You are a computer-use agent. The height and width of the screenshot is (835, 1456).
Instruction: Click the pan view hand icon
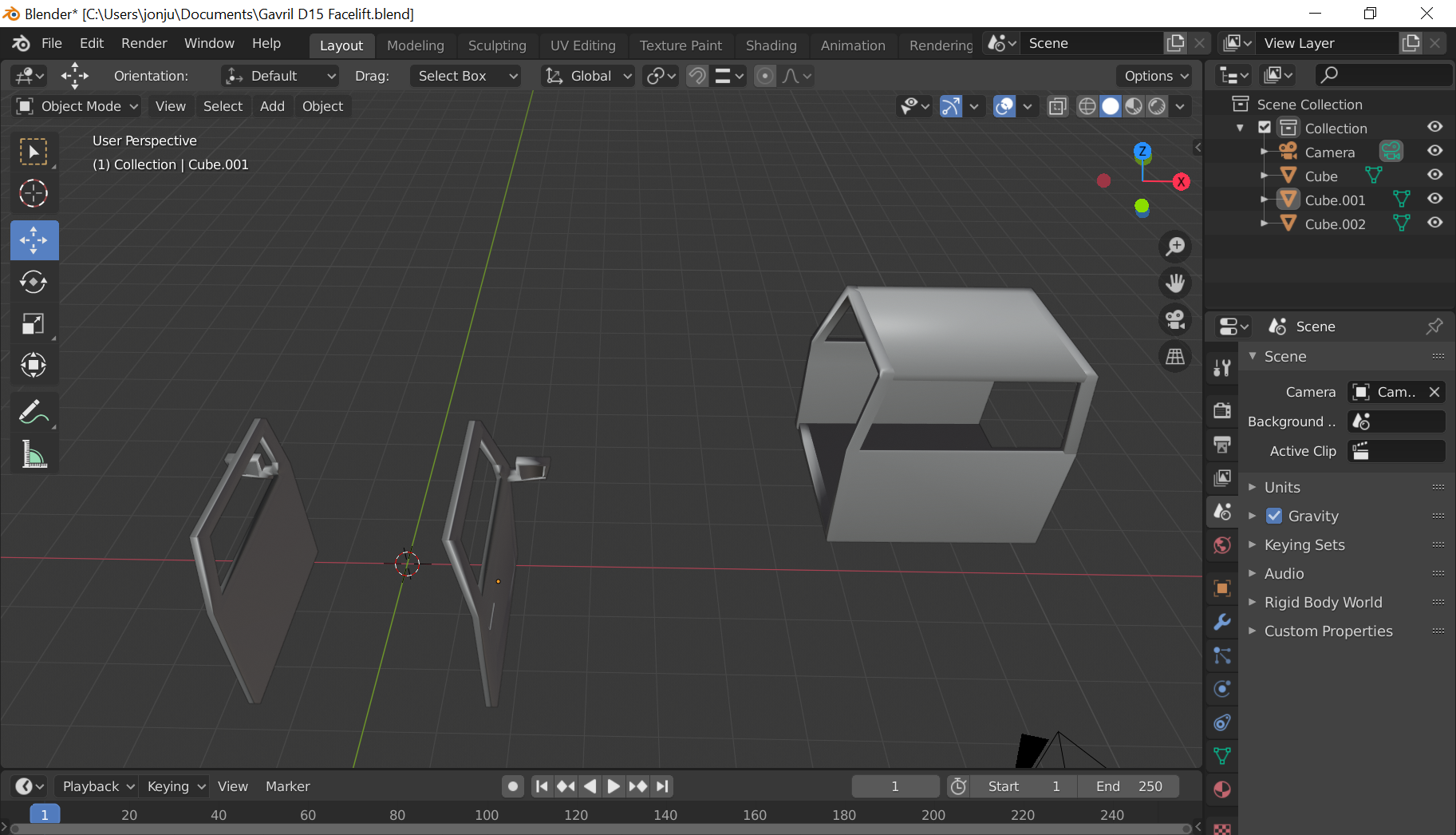[1175, 283]
